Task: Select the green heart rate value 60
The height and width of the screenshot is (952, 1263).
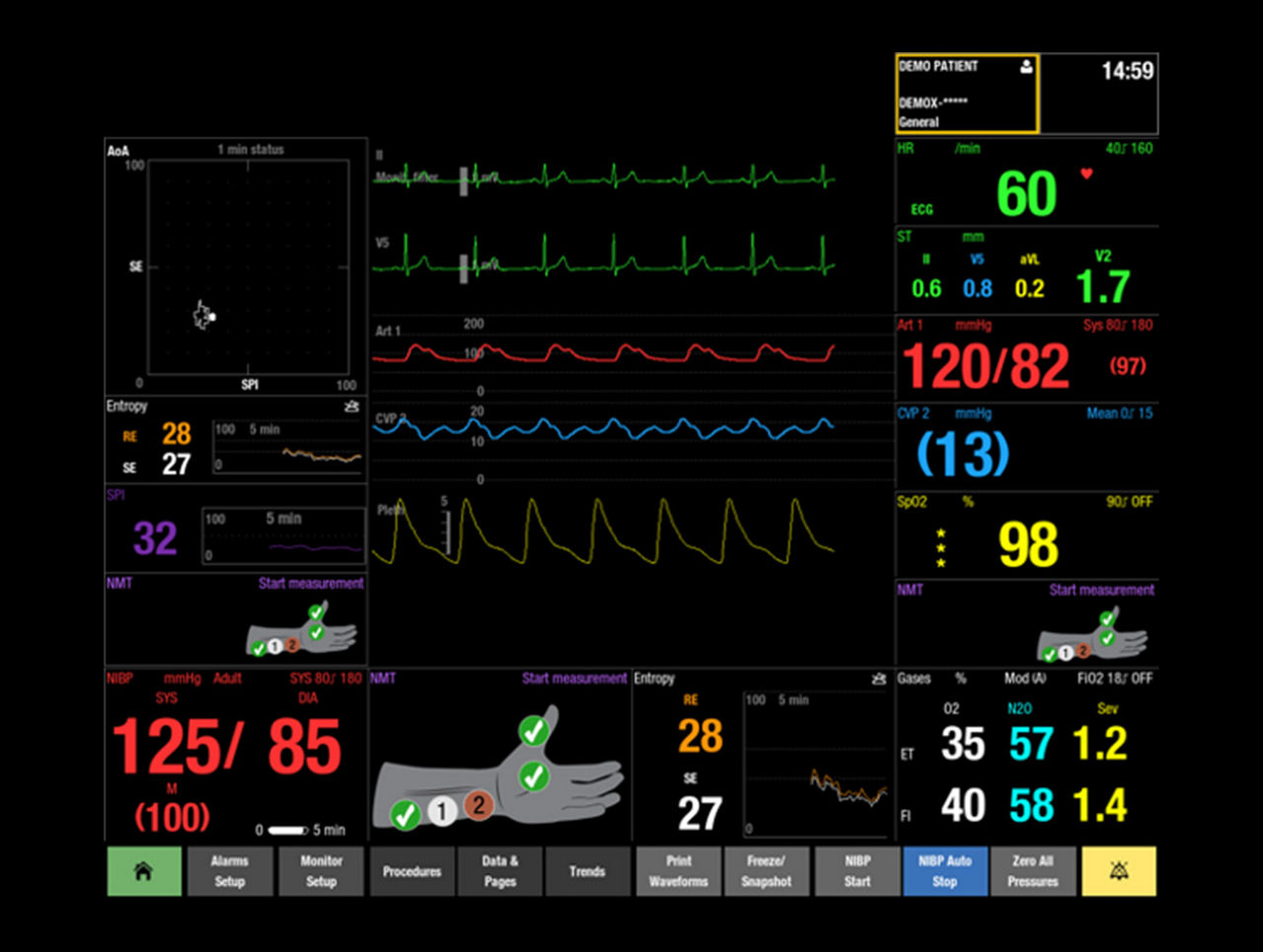Action: (x=1026, y=193)
